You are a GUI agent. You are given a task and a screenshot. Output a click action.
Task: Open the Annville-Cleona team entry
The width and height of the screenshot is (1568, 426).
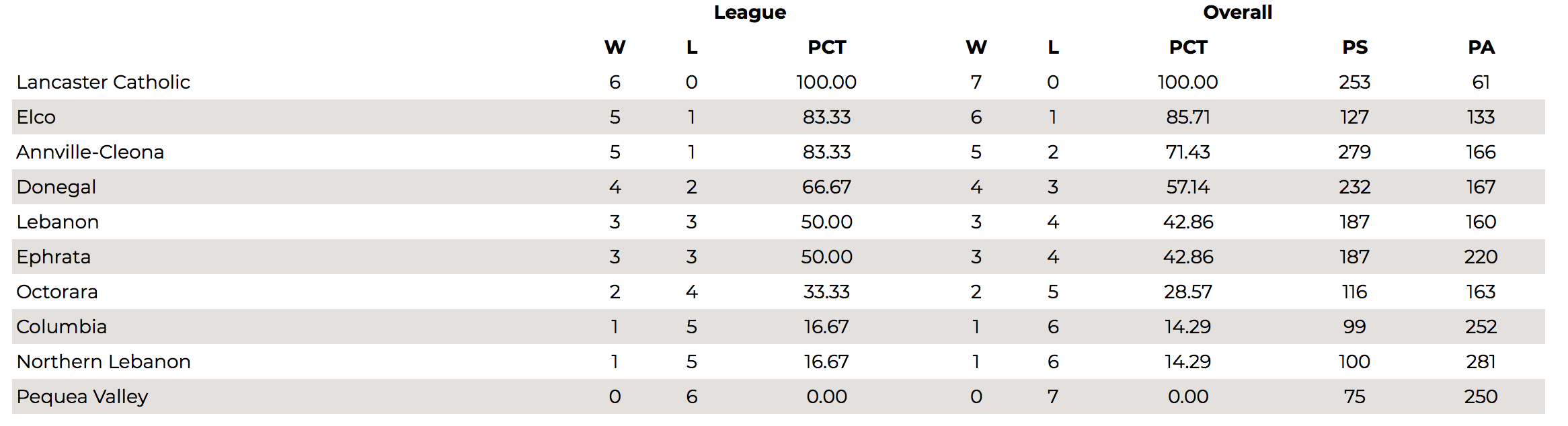tap(90, 152)
